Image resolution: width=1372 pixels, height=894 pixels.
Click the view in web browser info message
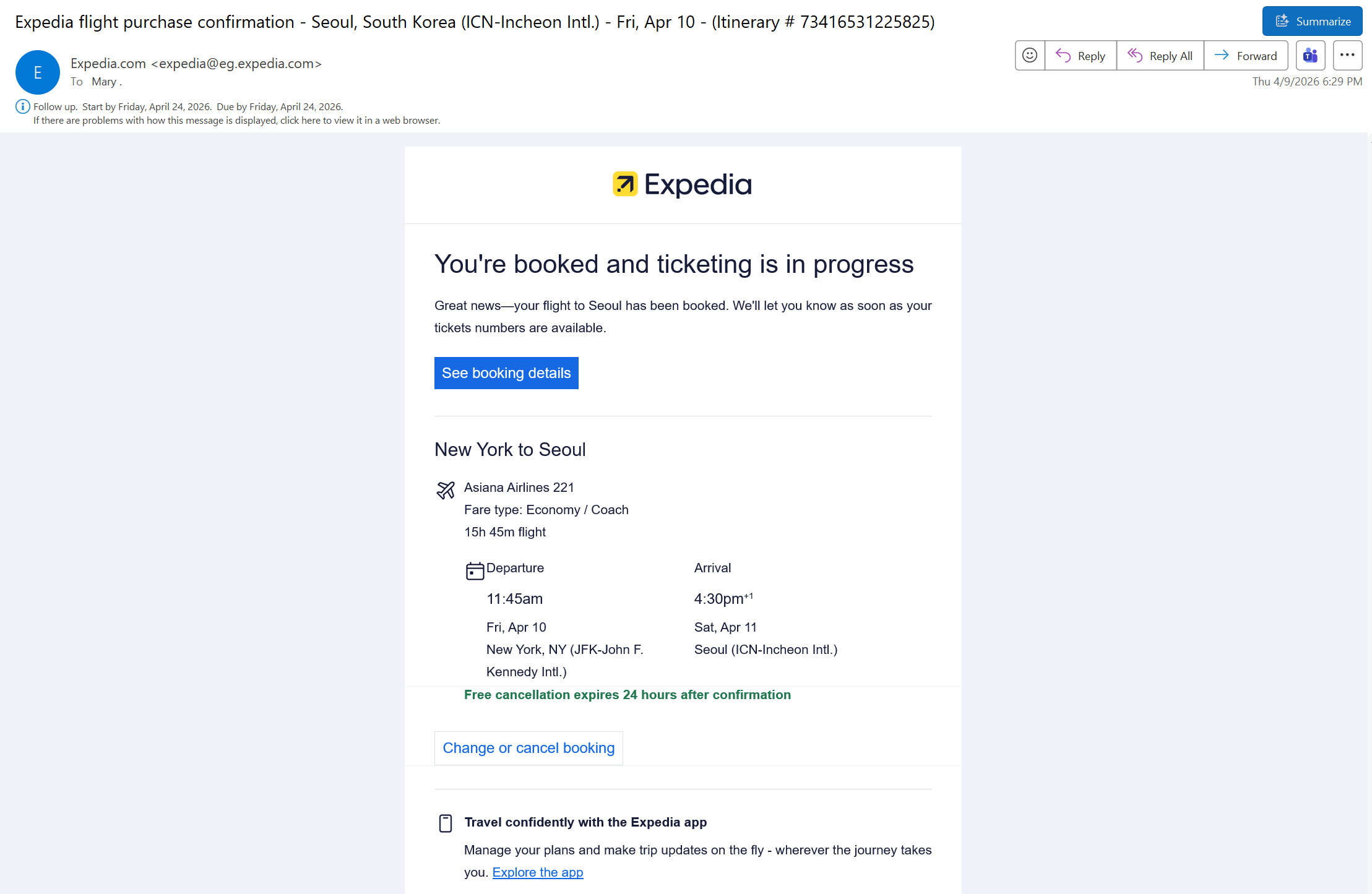[x=236, y=121]
